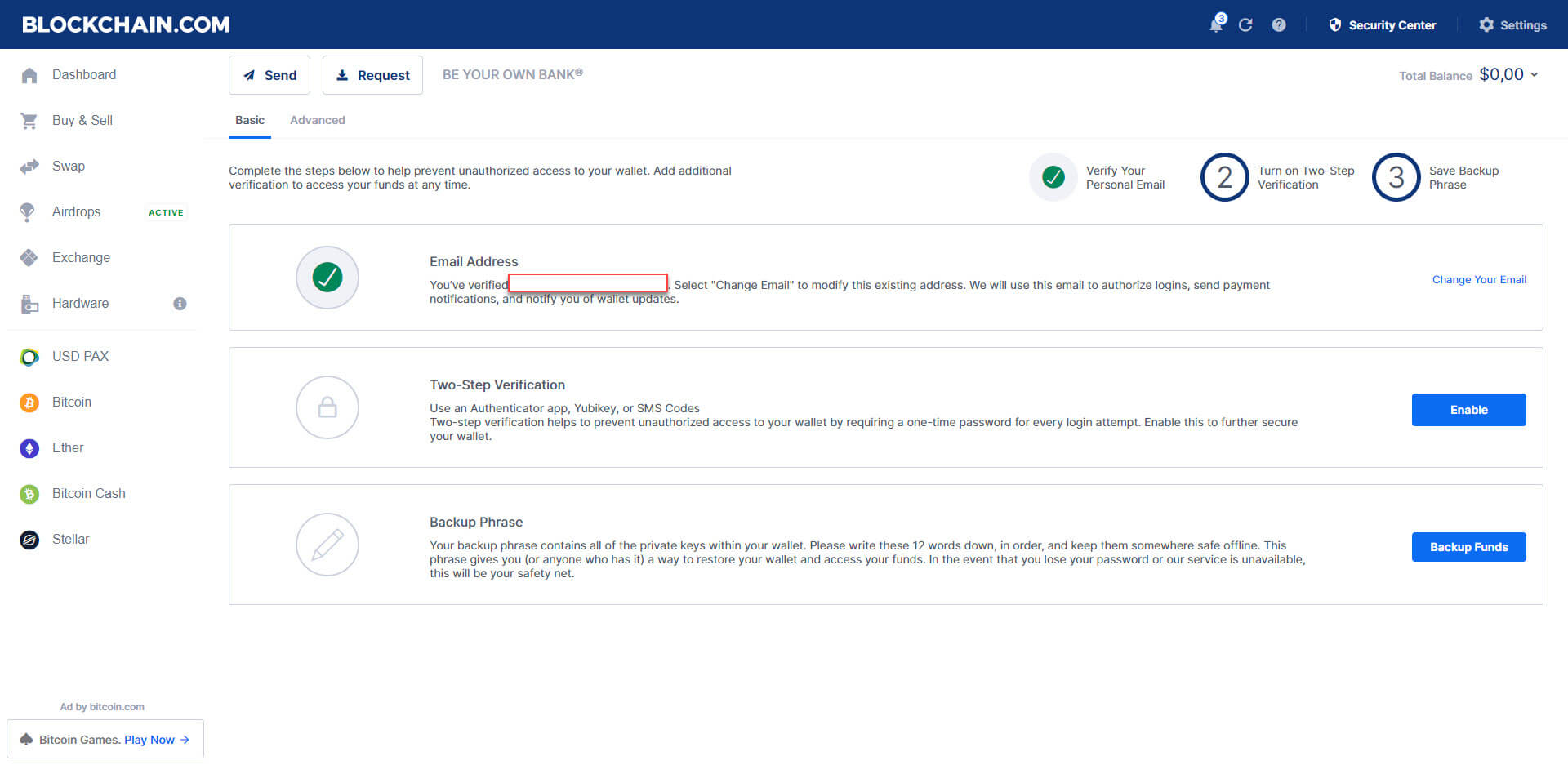The image size is (1568, 765).
Task: Click the Request button
Action: [372, 75]
